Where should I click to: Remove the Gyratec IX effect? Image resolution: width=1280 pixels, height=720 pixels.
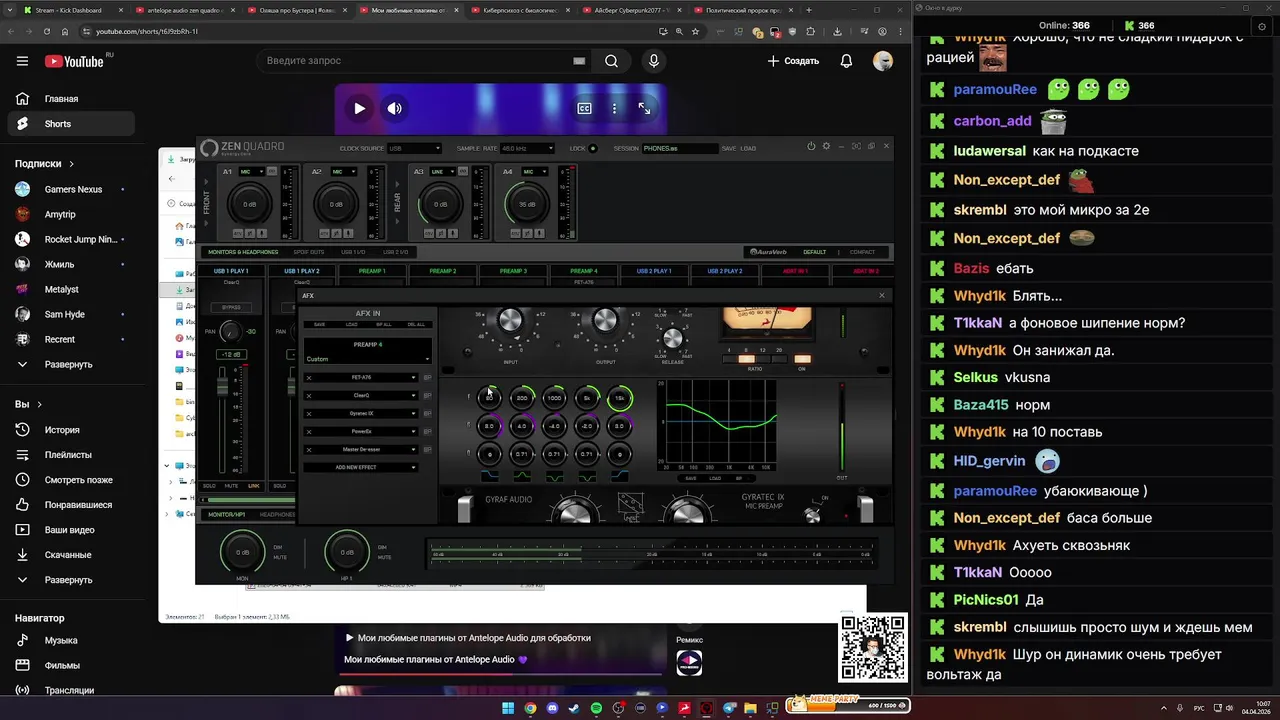click(x=309, y=413)
